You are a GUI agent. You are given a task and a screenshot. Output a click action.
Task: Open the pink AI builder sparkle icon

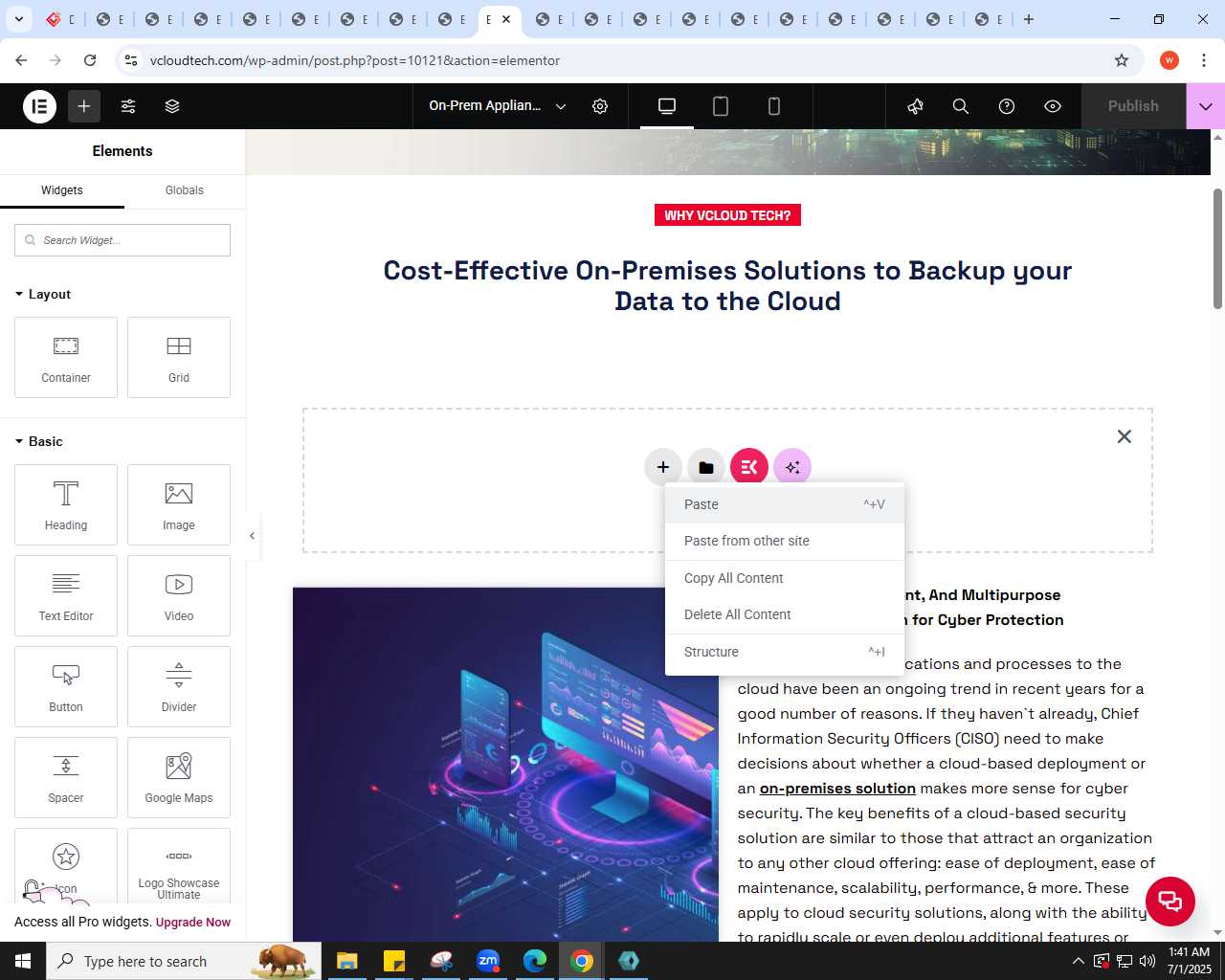pyautogui.click(x=792, y=467)
